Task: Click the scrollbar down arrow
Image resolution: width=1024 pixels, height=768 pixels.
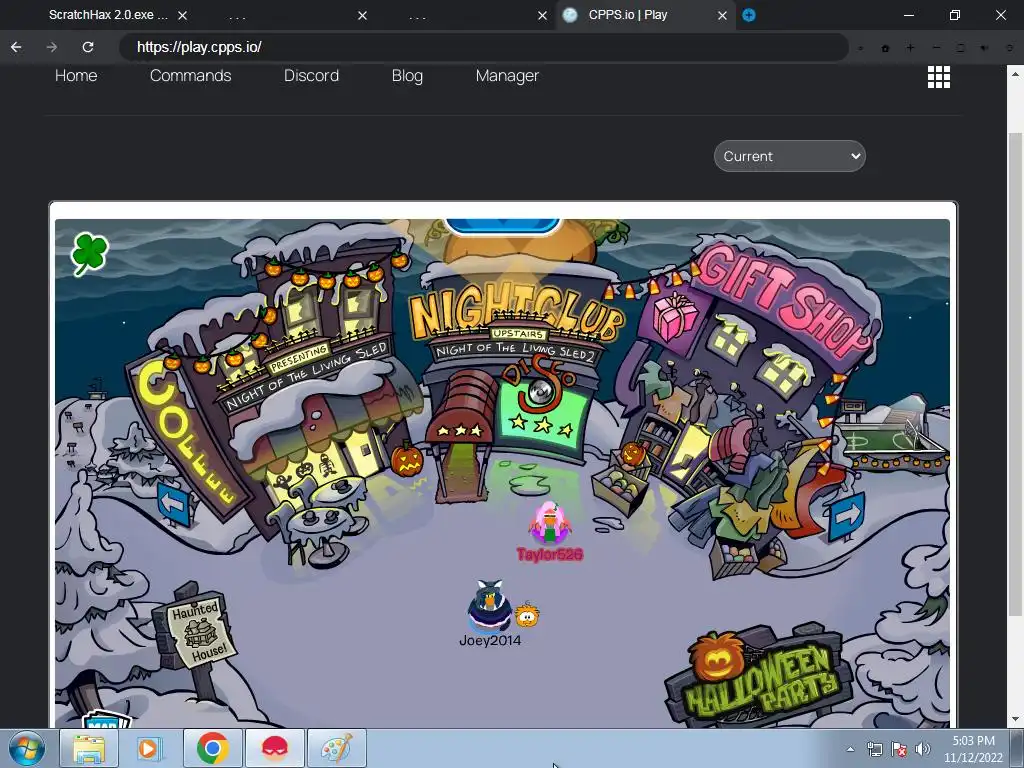Action: point(1015,720)
